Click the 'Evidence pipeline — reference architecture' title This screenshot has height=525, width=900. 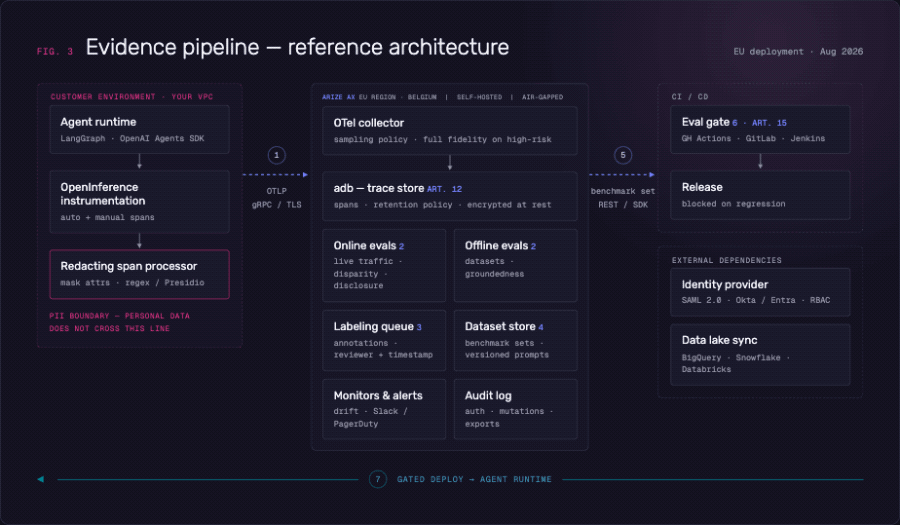pos(297,47)
